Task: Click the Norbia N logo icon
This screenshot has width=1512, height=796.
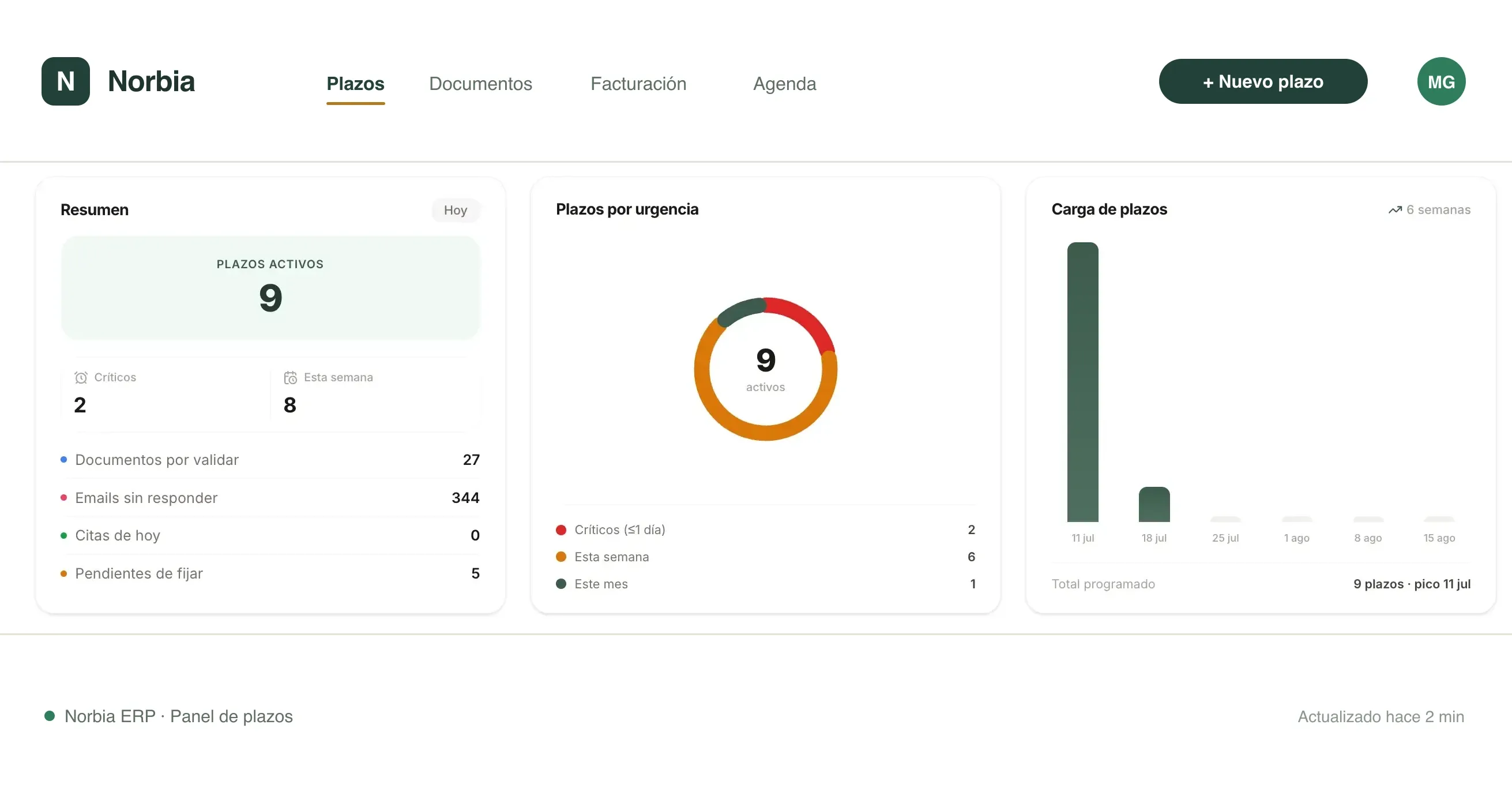Action: tap(65, 81)
